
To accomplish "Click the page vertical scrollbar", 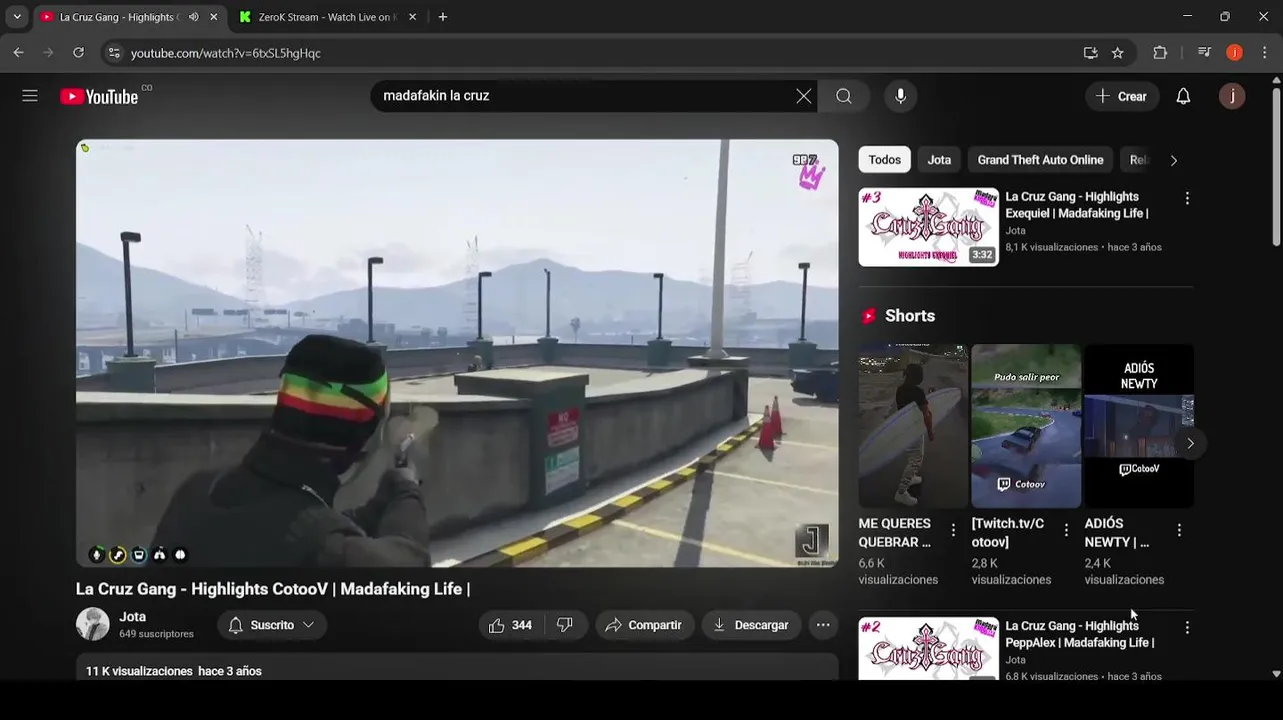I will (1276, 167).
